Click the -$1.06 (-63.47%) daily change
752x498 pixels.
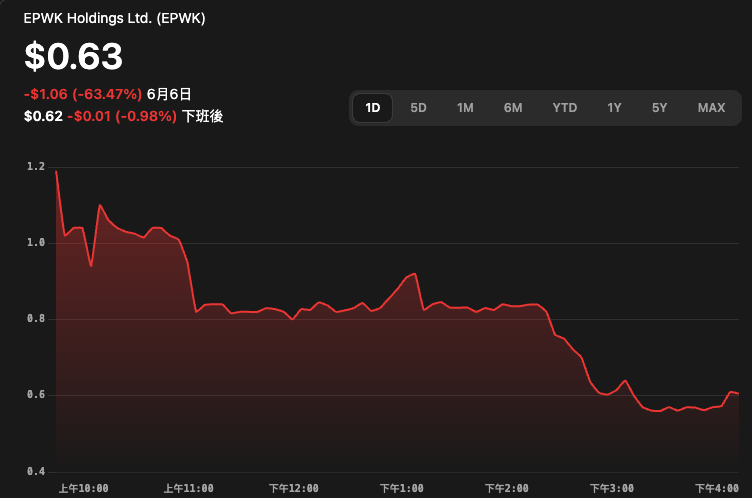tap(83, 94)
